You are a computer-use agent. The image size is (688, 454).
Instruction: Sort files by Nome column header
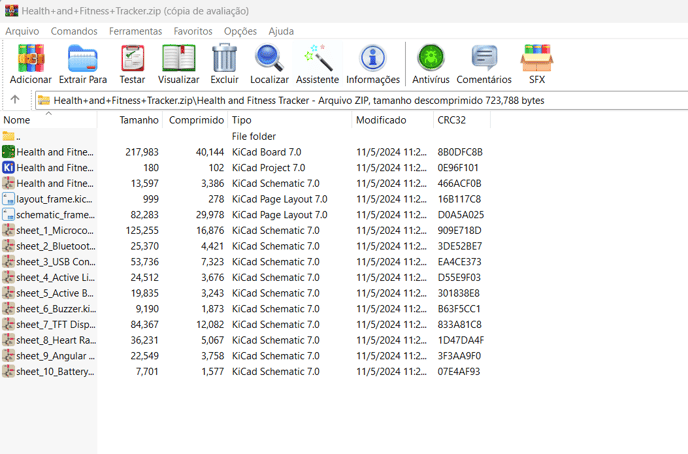coord(48,120)
